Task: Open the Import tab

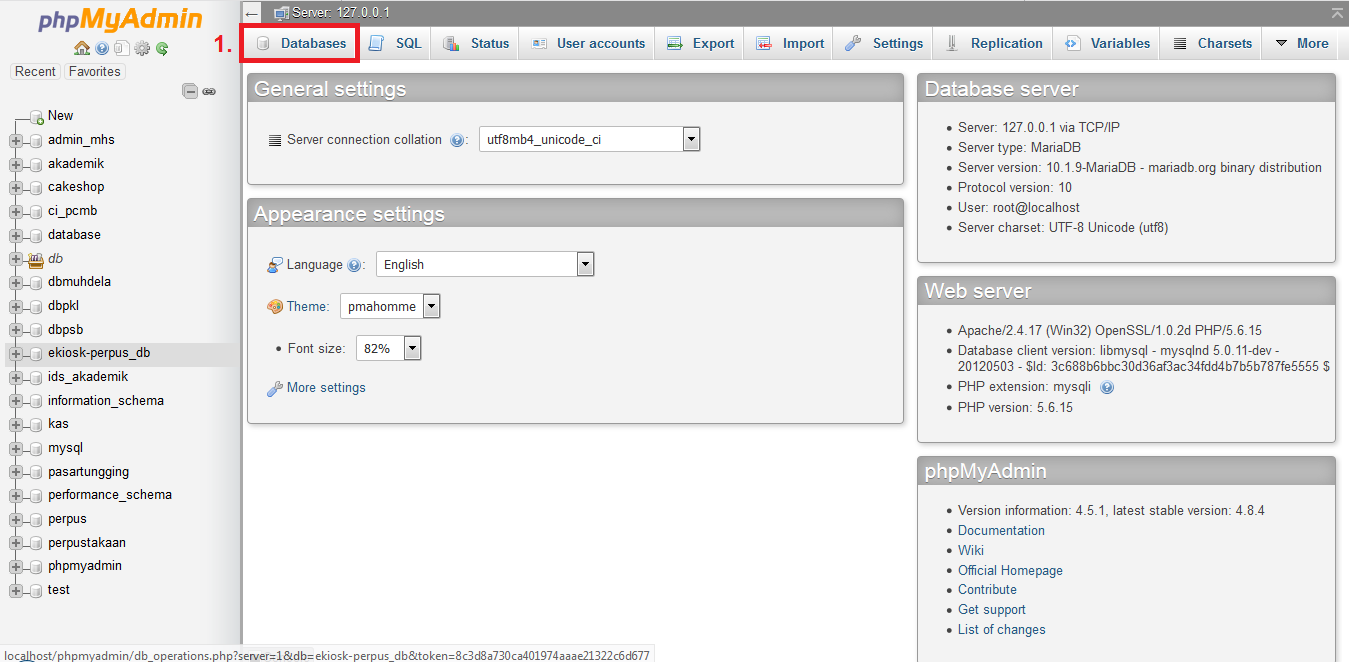Action: point(790,43)
